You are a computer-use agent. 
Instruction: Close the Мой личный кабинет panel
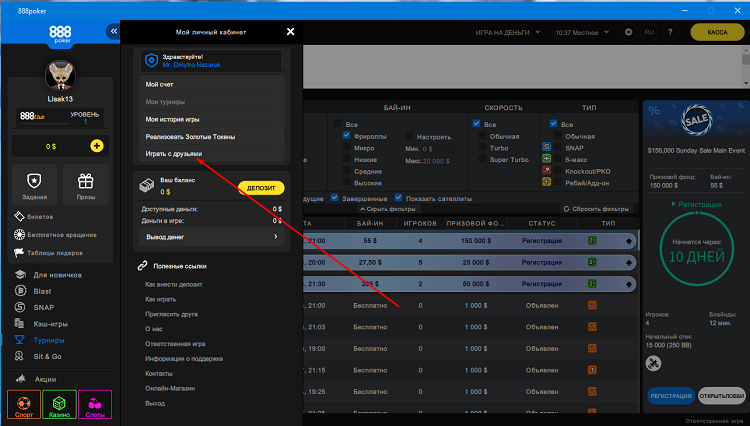(290, 33)
